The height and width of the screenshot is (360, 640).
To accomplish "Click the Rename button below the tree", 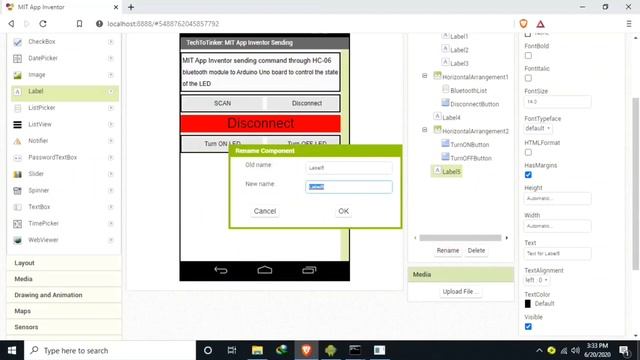I will [448, 251].
